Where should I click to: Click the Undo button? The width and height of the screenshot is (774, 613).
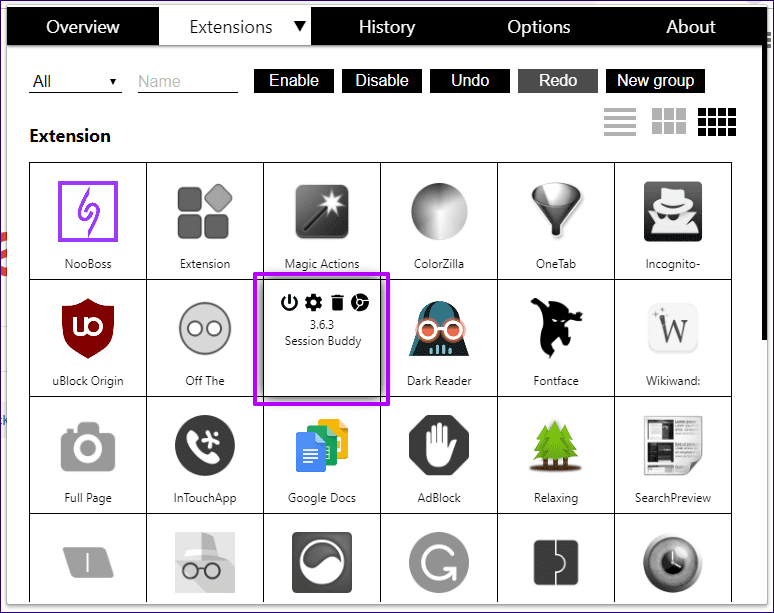point(470,80)
